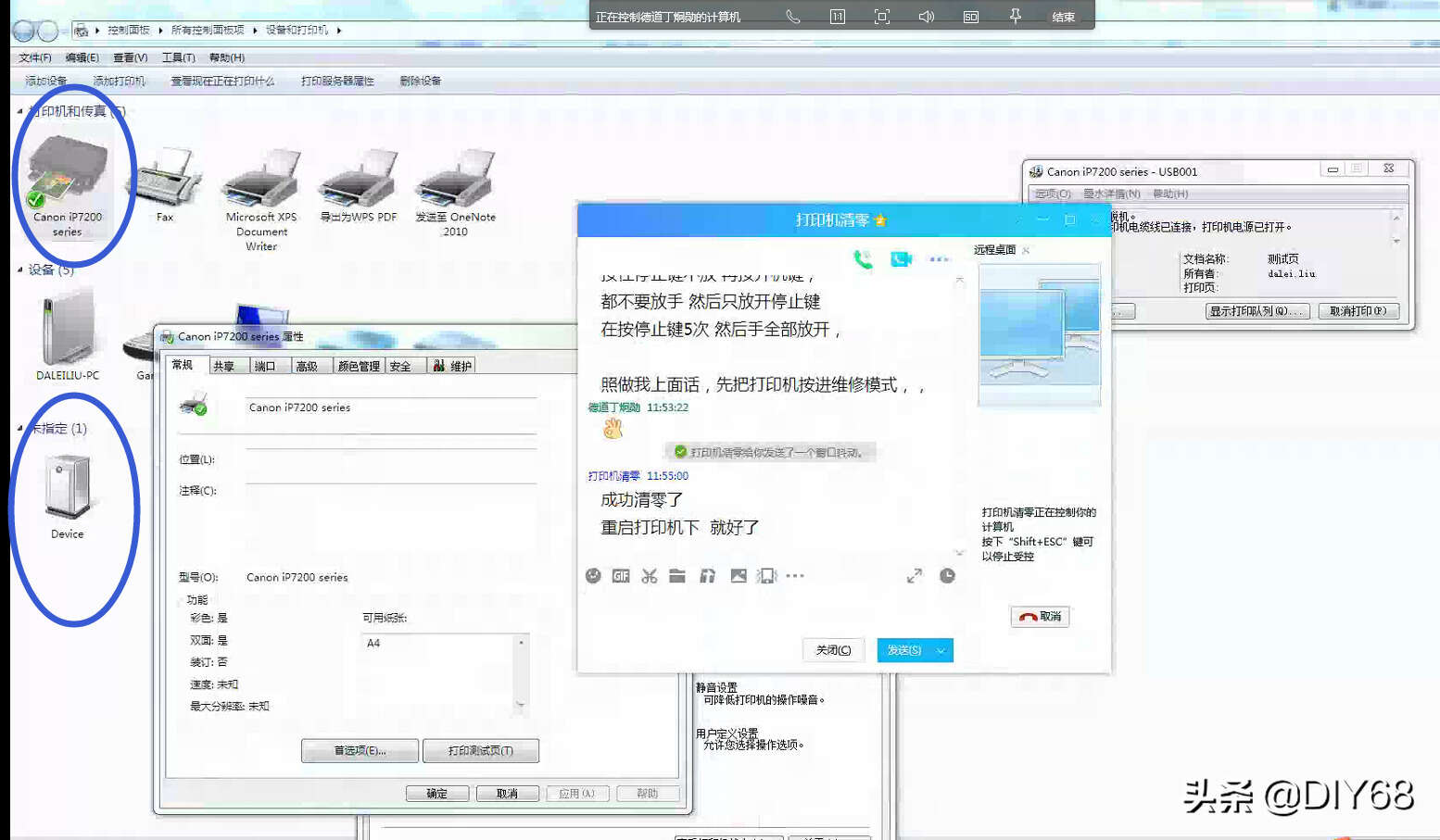Switch remote quality via SD icon
The width and height of the screenshot is (1440, 840).
pyautogui.click(x=971, y=17)
